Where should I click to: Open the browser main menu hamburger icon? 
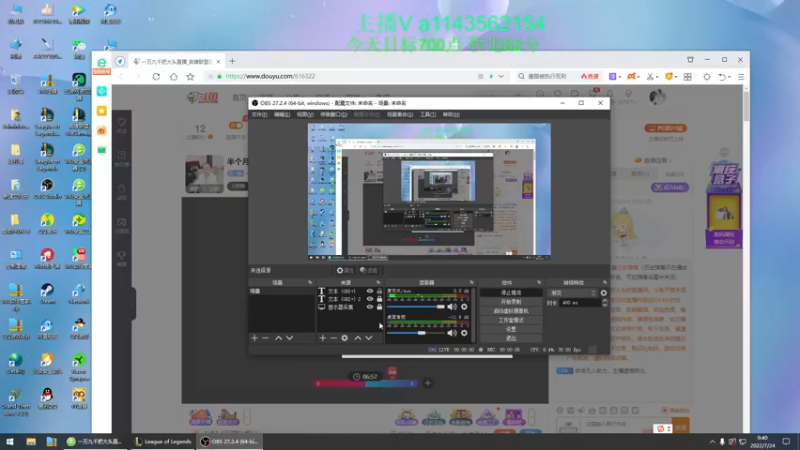point(741,77)
